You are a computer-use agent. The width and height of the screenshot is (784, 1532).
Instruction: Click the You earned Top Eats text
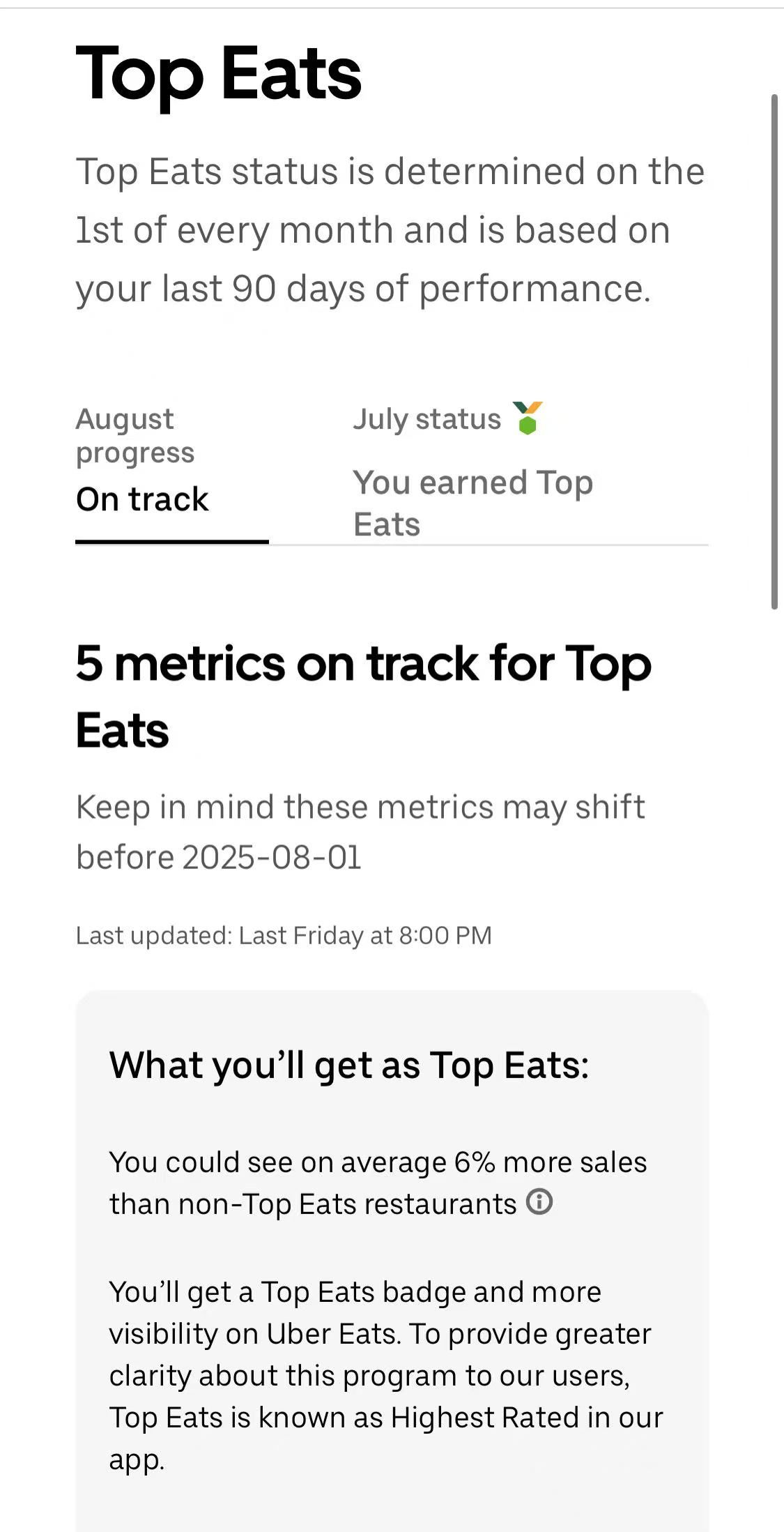click(x=472, y=503)
